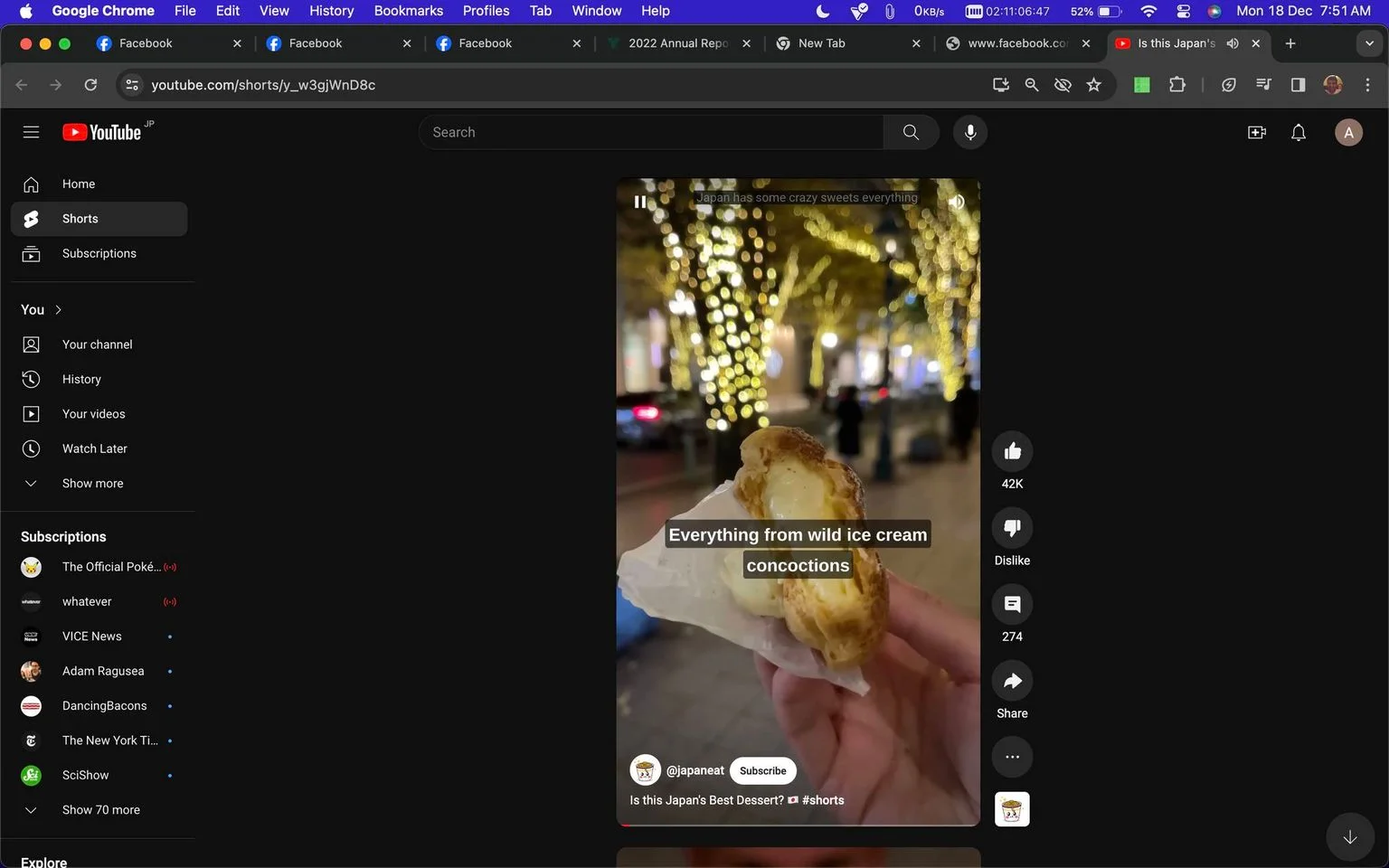Mute the short's volume speaker icon
The width and height of the screenshot is (1389, 868).
(x=956, y=202)
